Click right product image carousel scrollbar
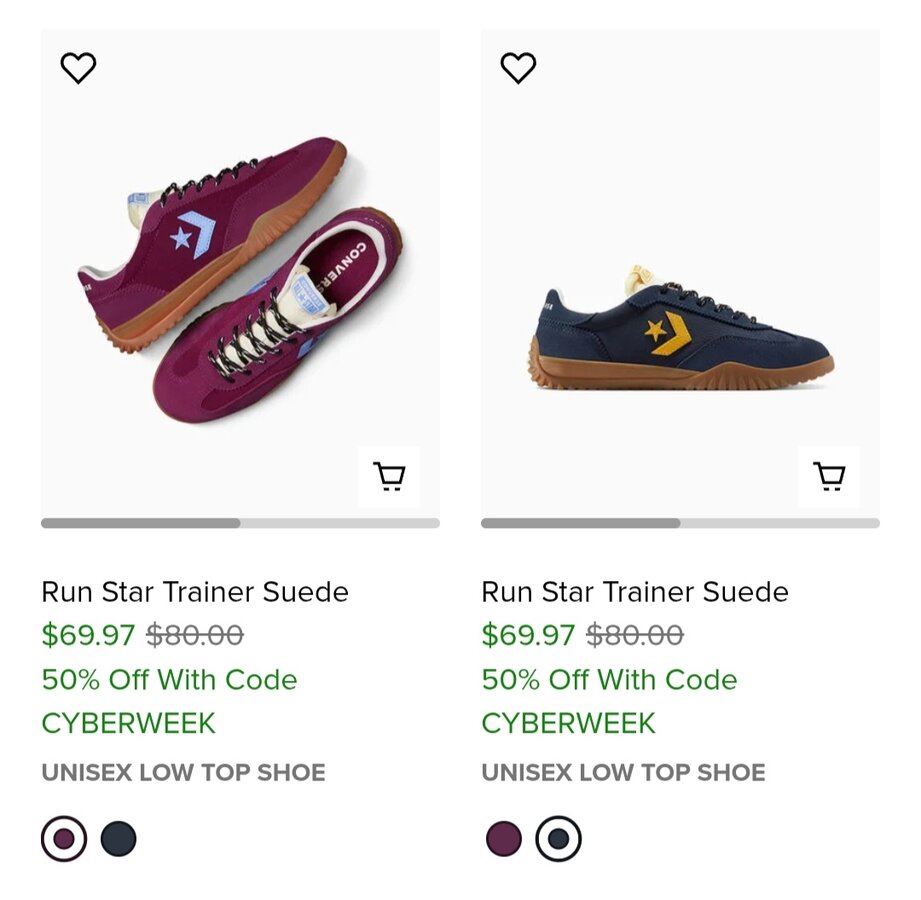Viewport: 921px width, 900px height. (680, 523)
